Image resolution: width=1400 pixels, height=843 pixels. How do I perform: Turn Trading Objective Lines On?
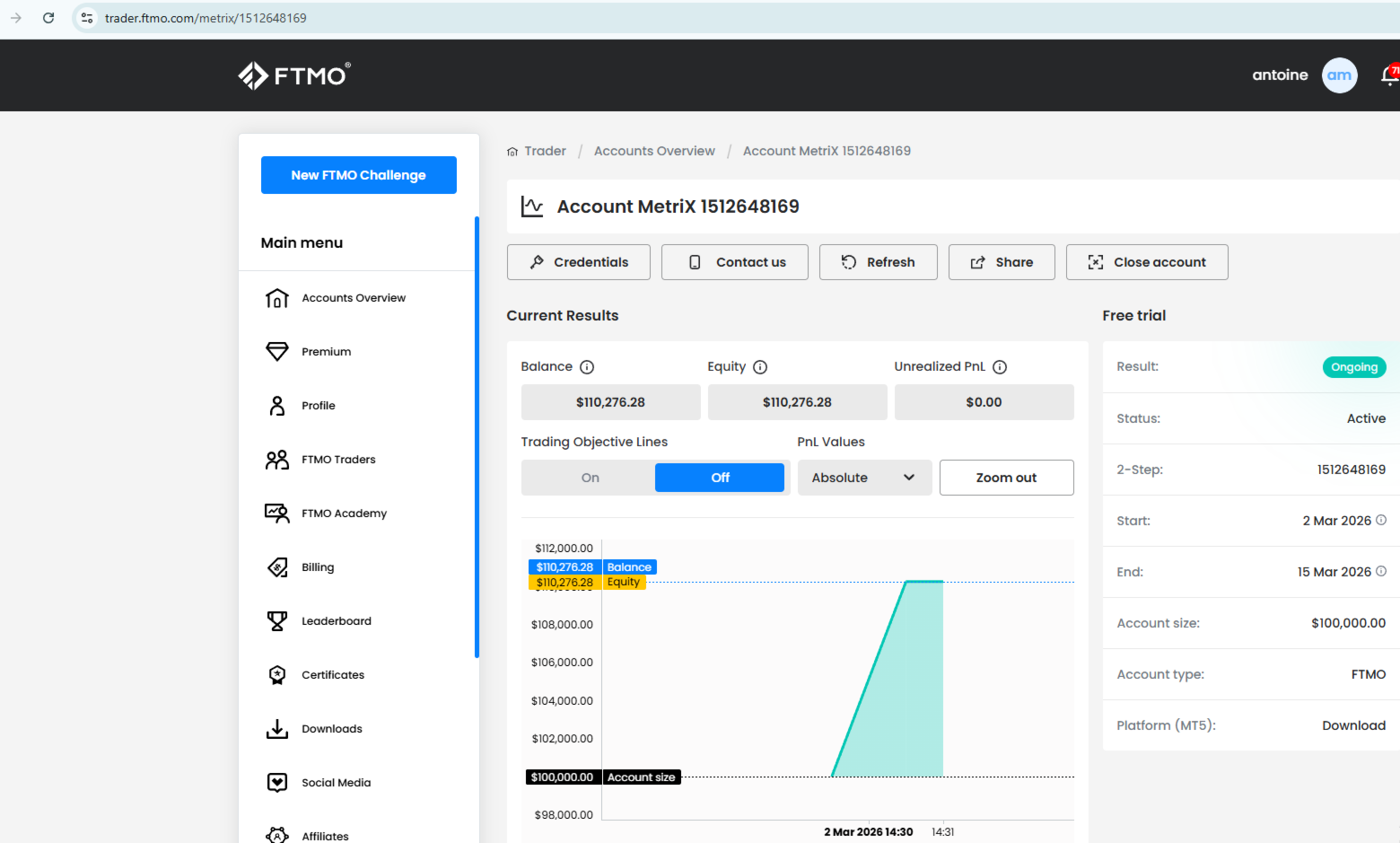590,478
